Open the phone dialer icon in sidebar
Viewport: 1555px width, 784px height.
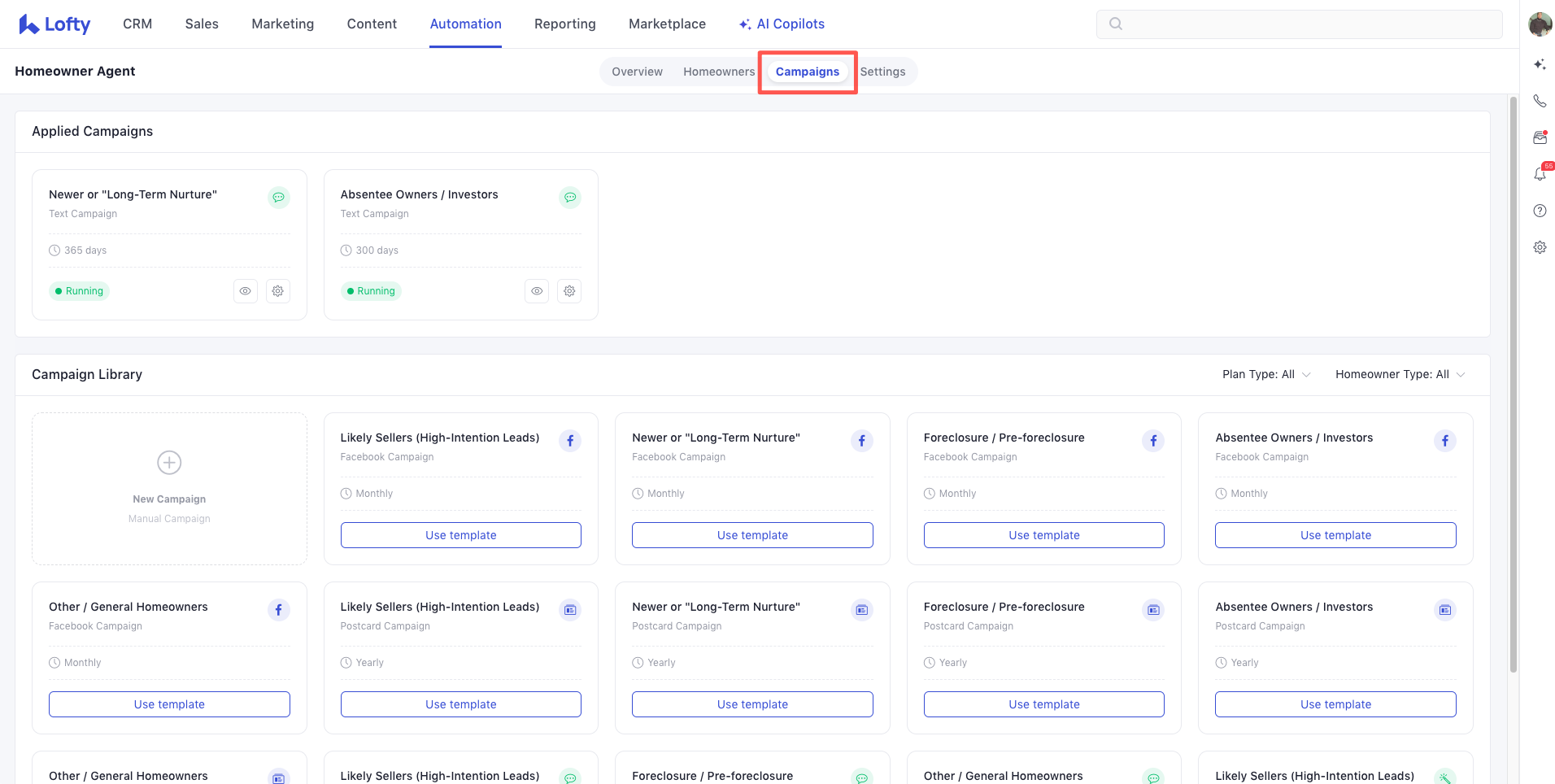tap(1540, 101)
